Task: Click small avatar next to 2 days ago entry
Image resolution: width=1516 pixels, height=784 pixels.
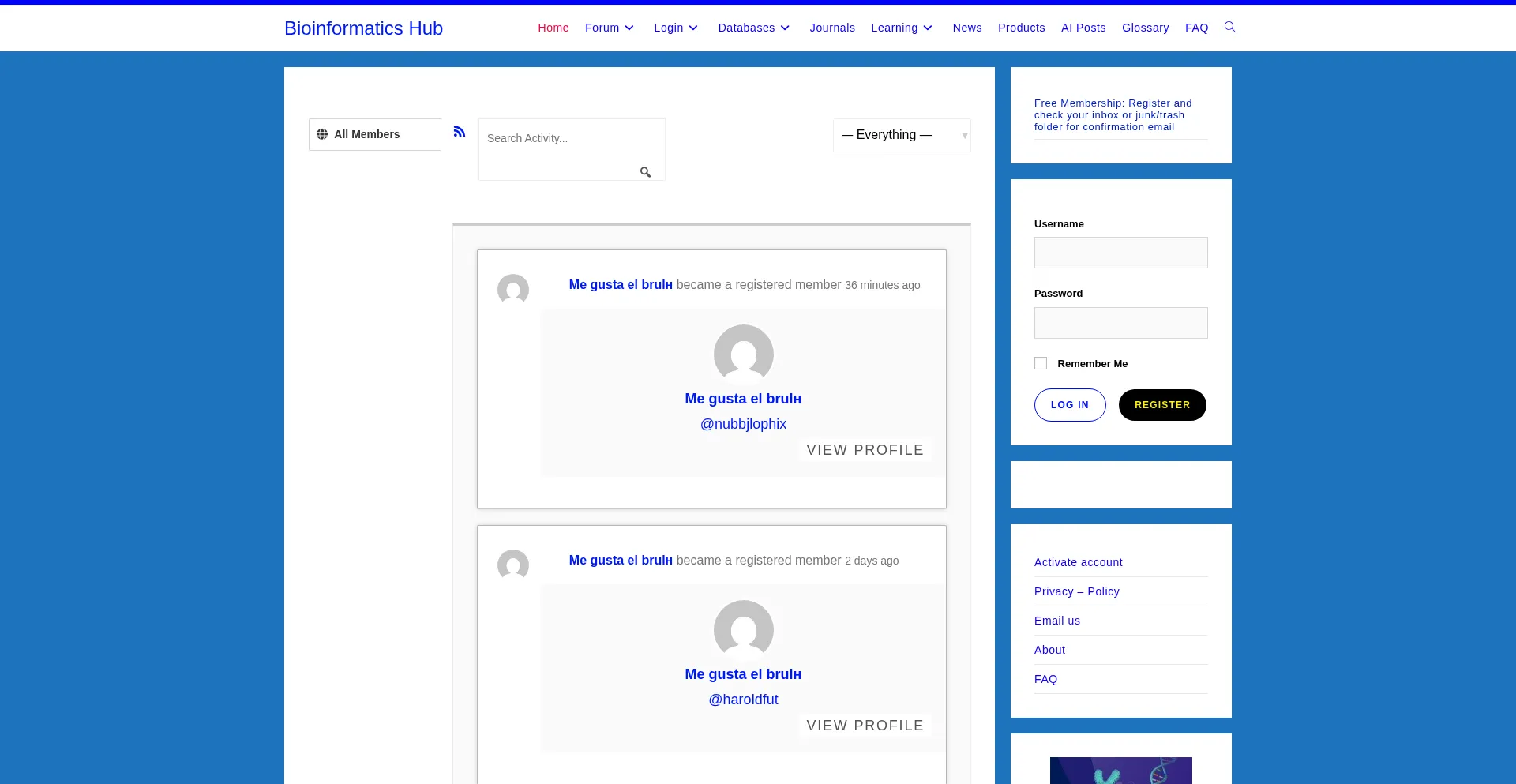Action: [513, 565]
